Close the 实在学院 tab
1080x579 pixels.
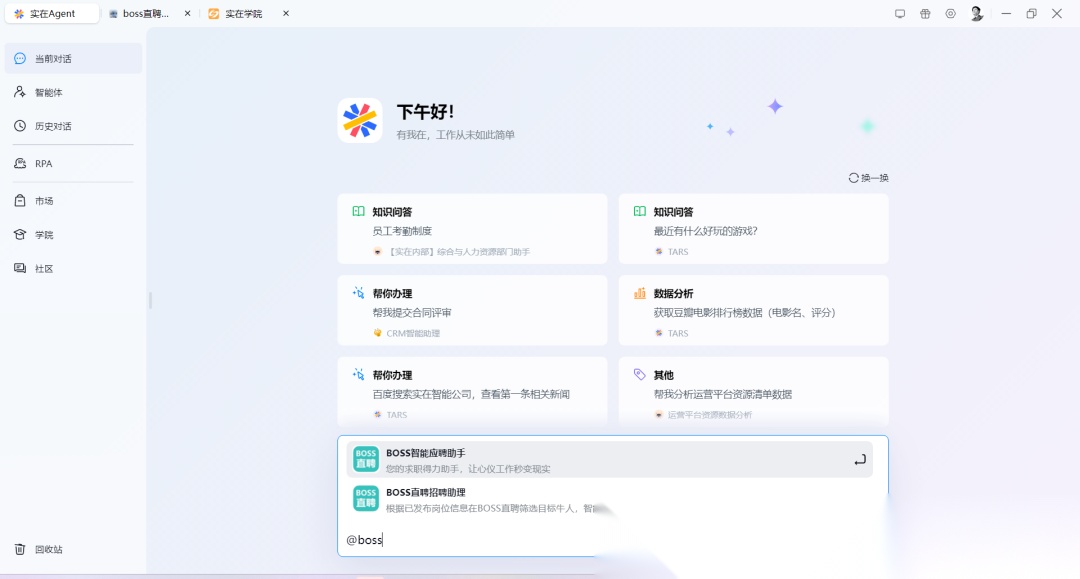tap(286, 14)
